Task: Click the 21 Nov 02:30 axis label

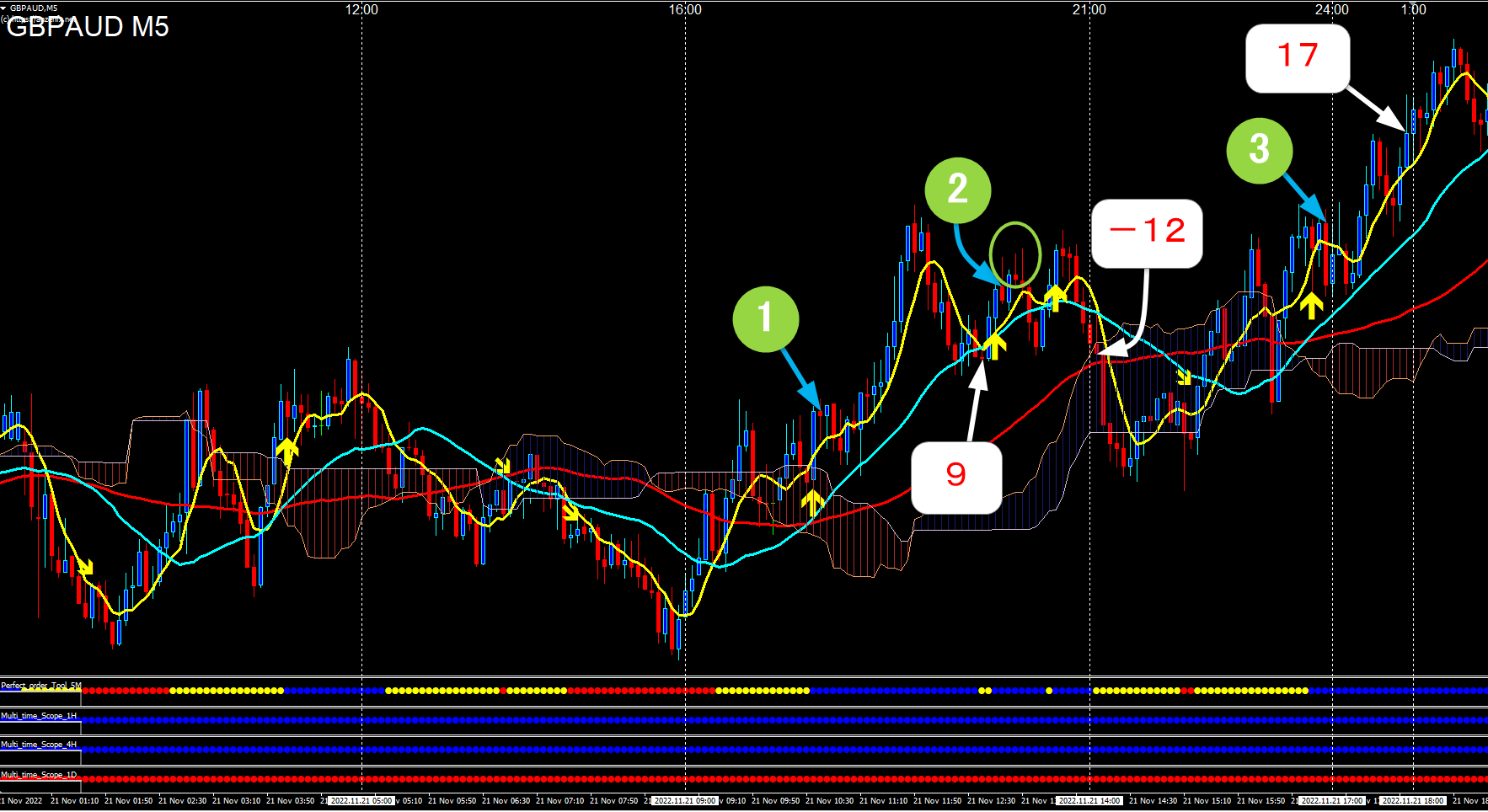Action: pyautogui.click(x=182, y=801)
